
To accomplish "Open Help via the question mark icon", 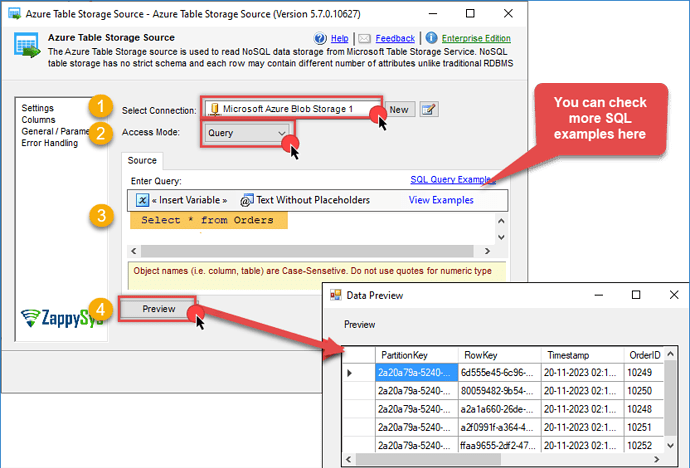I will coord(320,38).
